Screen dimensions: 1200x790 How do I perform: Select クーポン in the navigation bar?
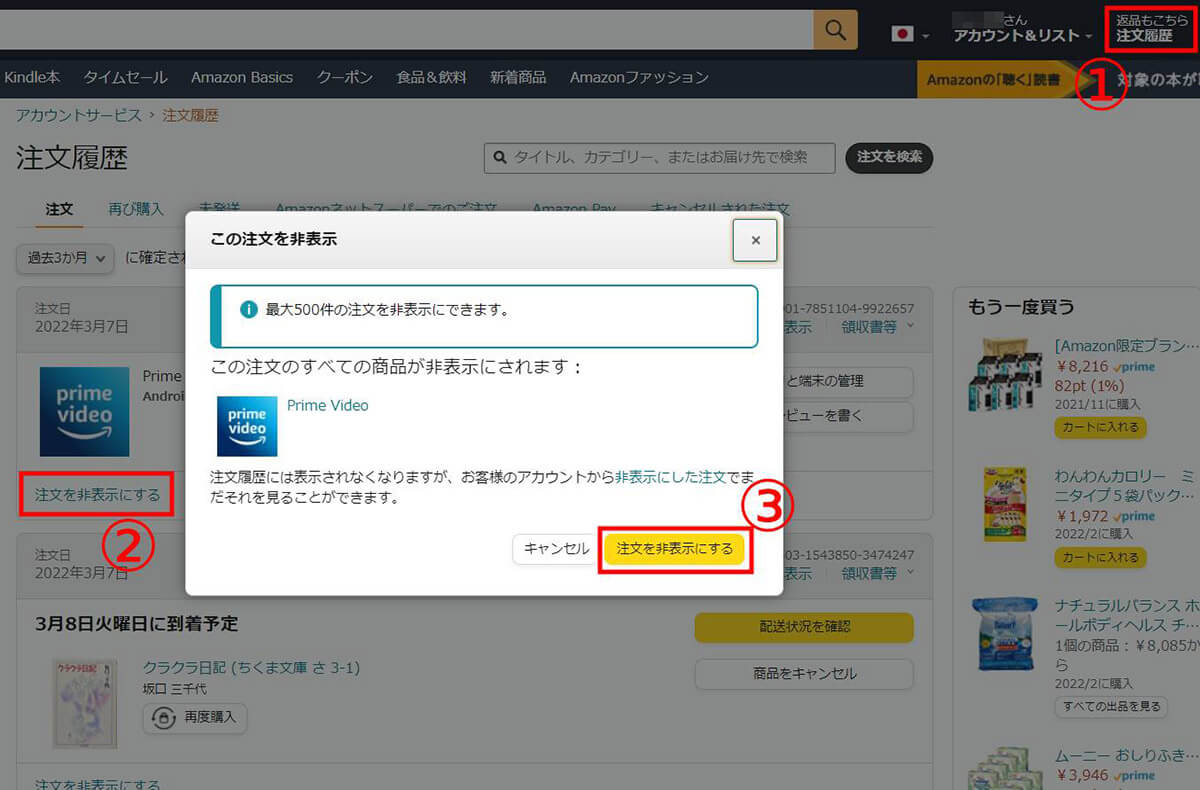pyautogui.click(x=344, y=77)
